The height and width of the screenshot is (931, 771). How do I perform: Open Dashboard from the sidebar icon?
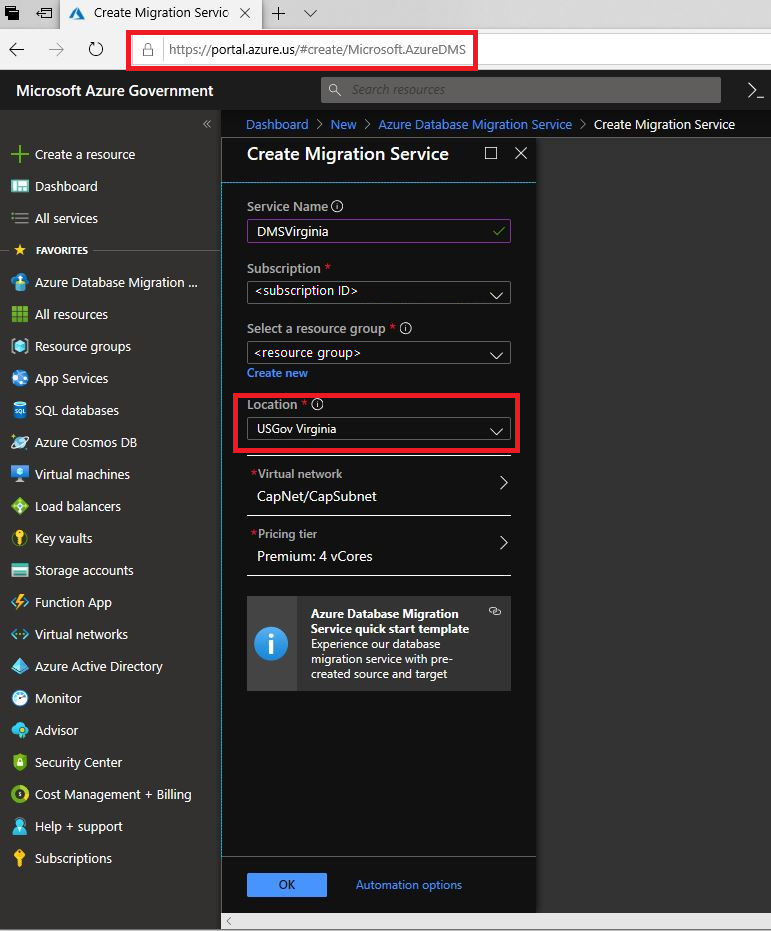pos(20,186)
